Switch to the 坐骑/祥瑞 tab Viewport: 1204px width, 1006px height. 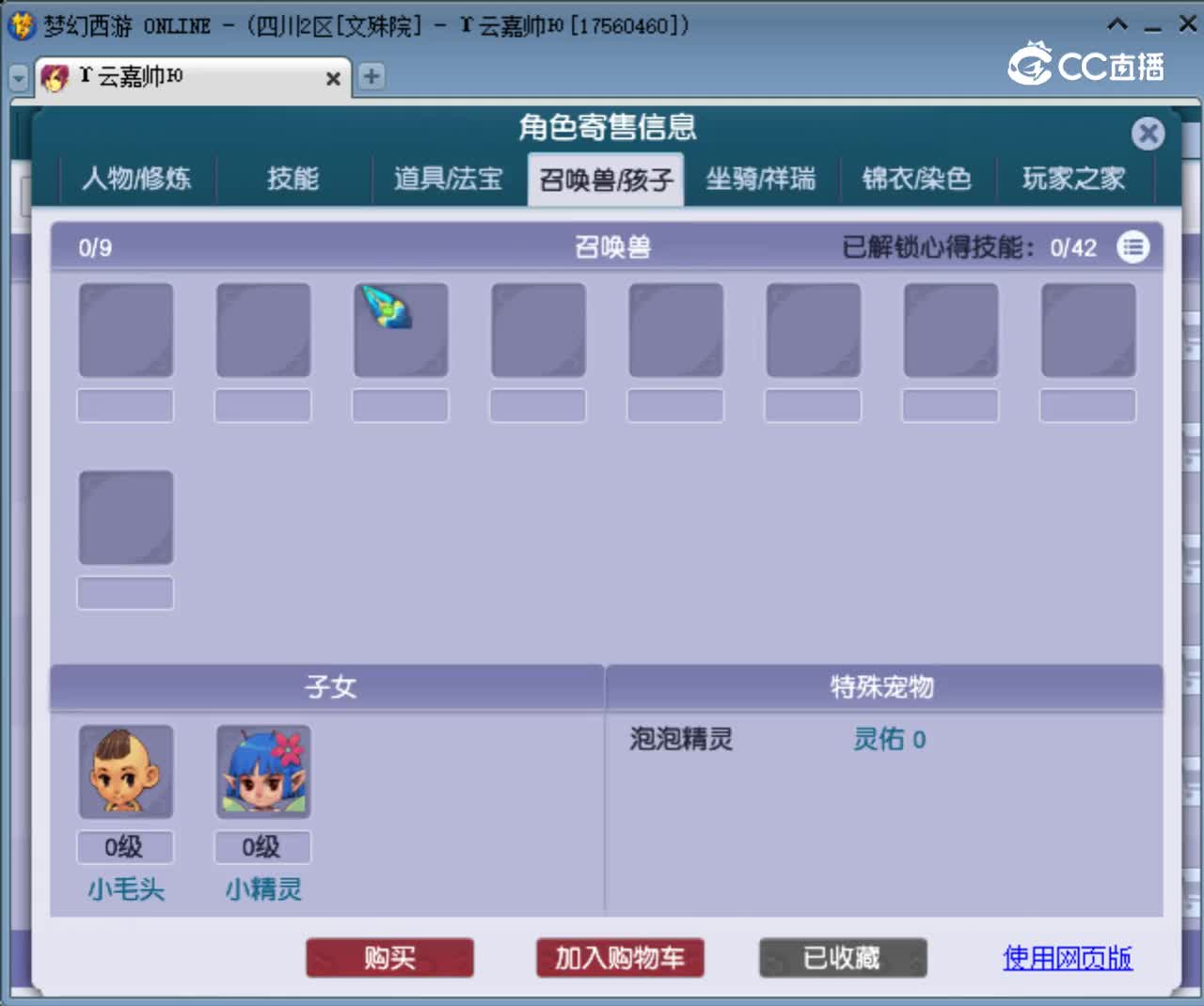click(761, 179)
